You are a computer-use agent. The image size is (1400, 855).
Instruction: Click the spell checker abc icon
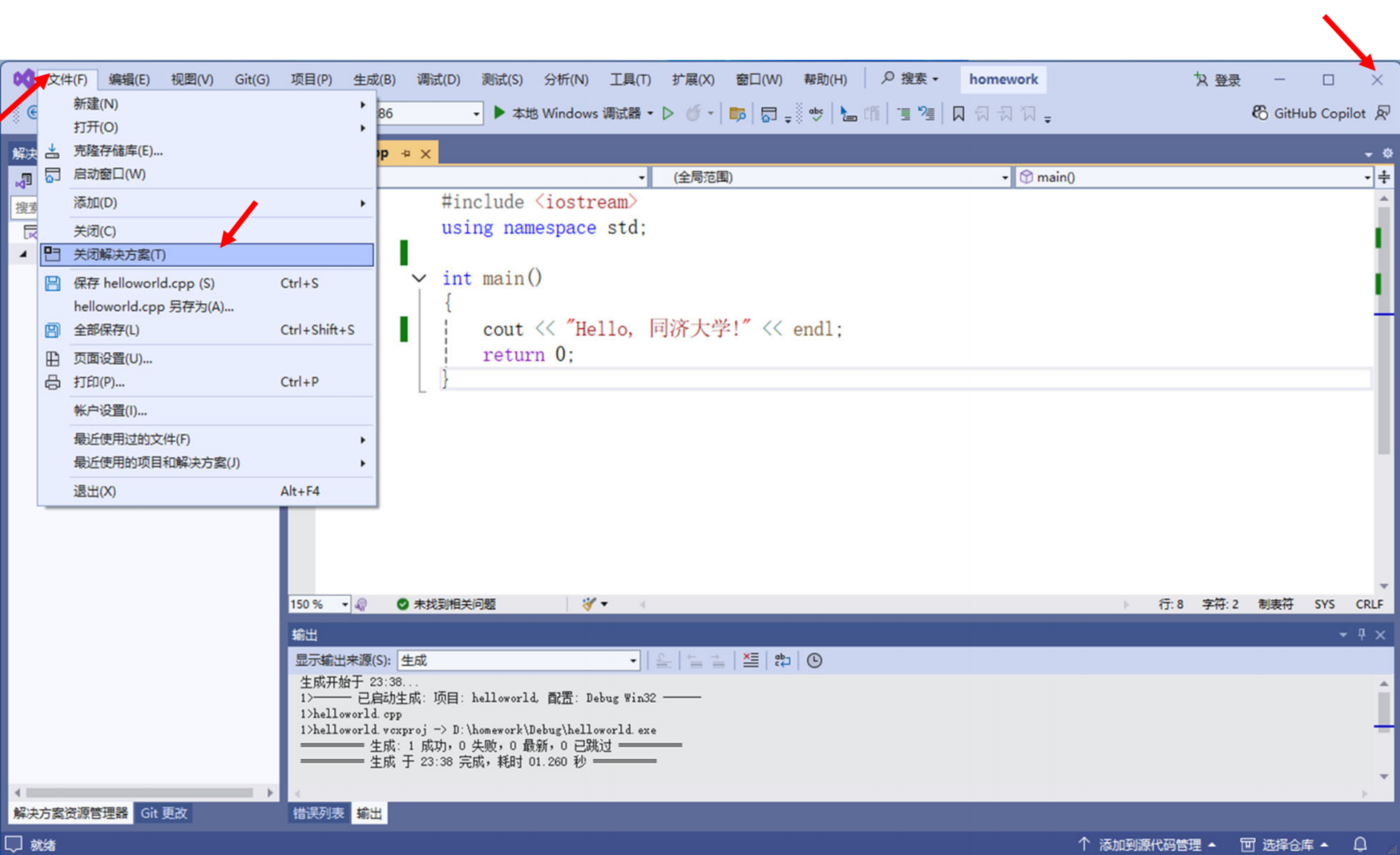[816, 114]
